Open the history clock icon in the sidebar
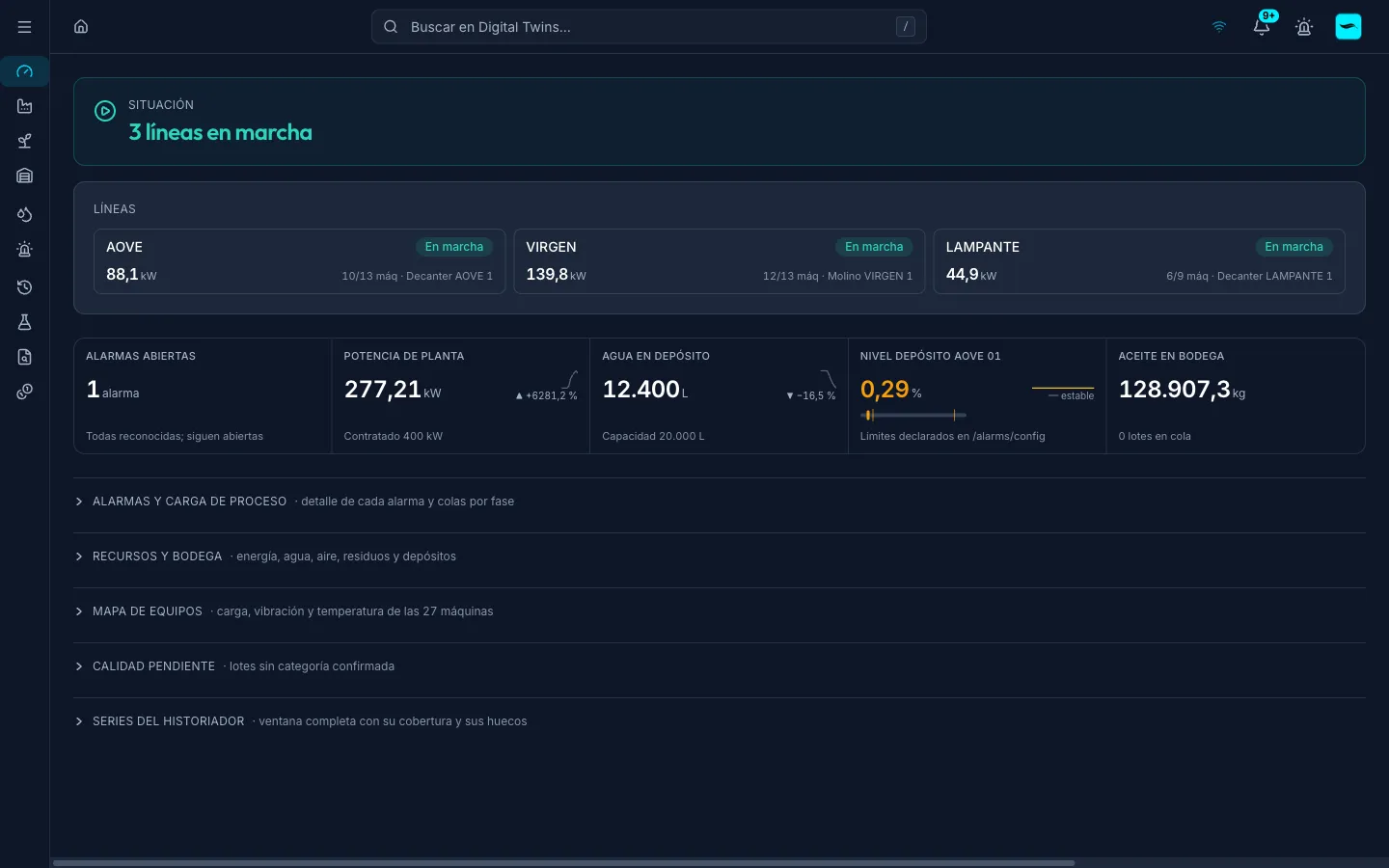The width and height of the screenshot is (1389, 868). tap(25, 287)
